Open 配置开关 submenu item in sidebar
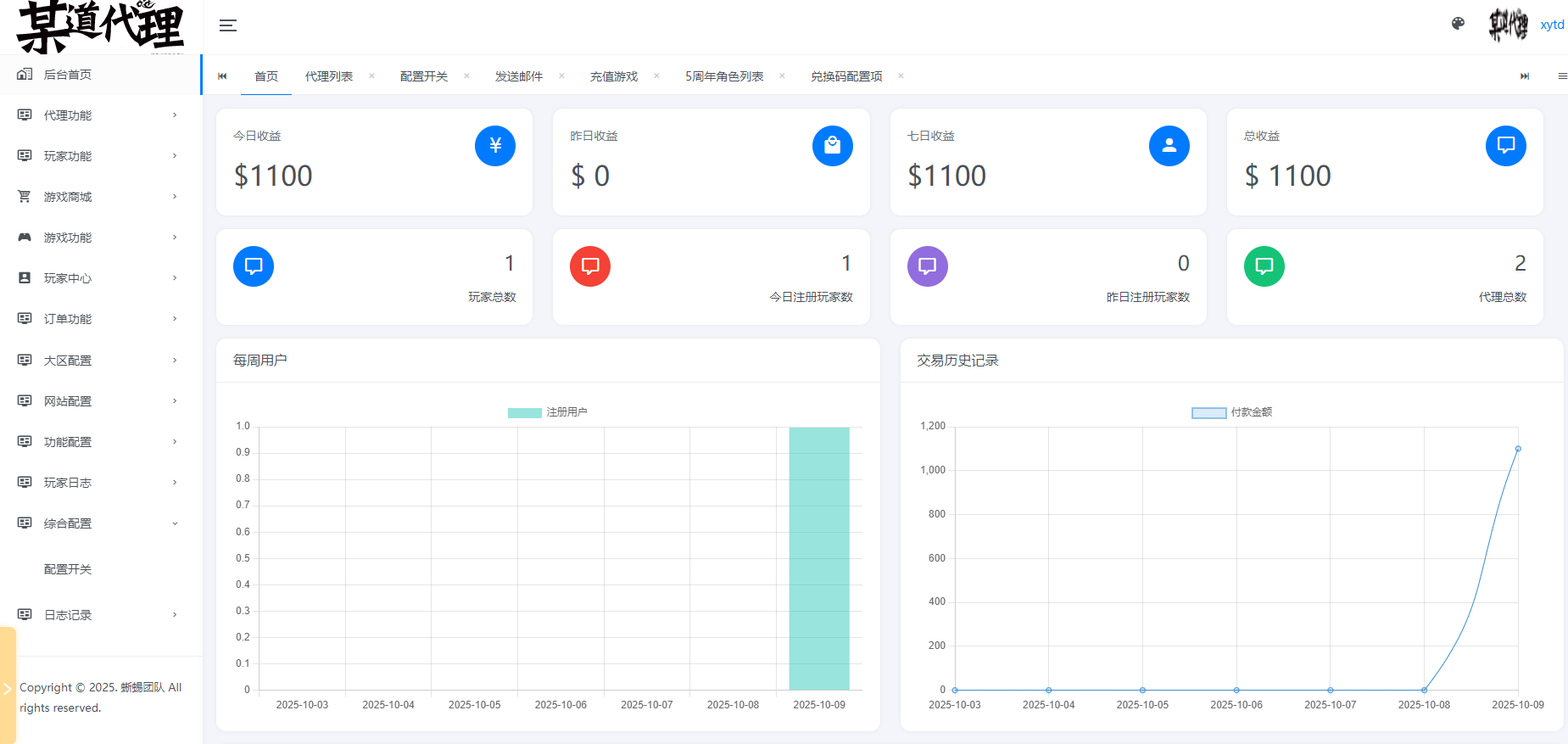 [68, 569]
